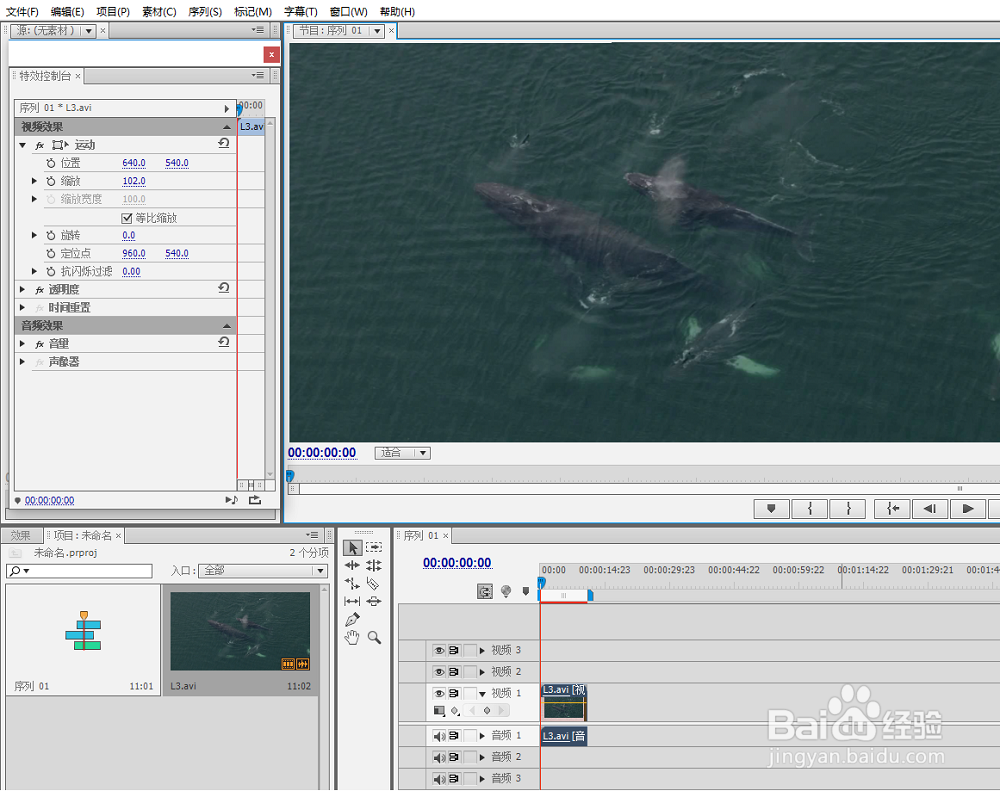Open the 序列(S) menu
The width and height of the screenshot is (1000, 791).
click(x=205, y=11)
